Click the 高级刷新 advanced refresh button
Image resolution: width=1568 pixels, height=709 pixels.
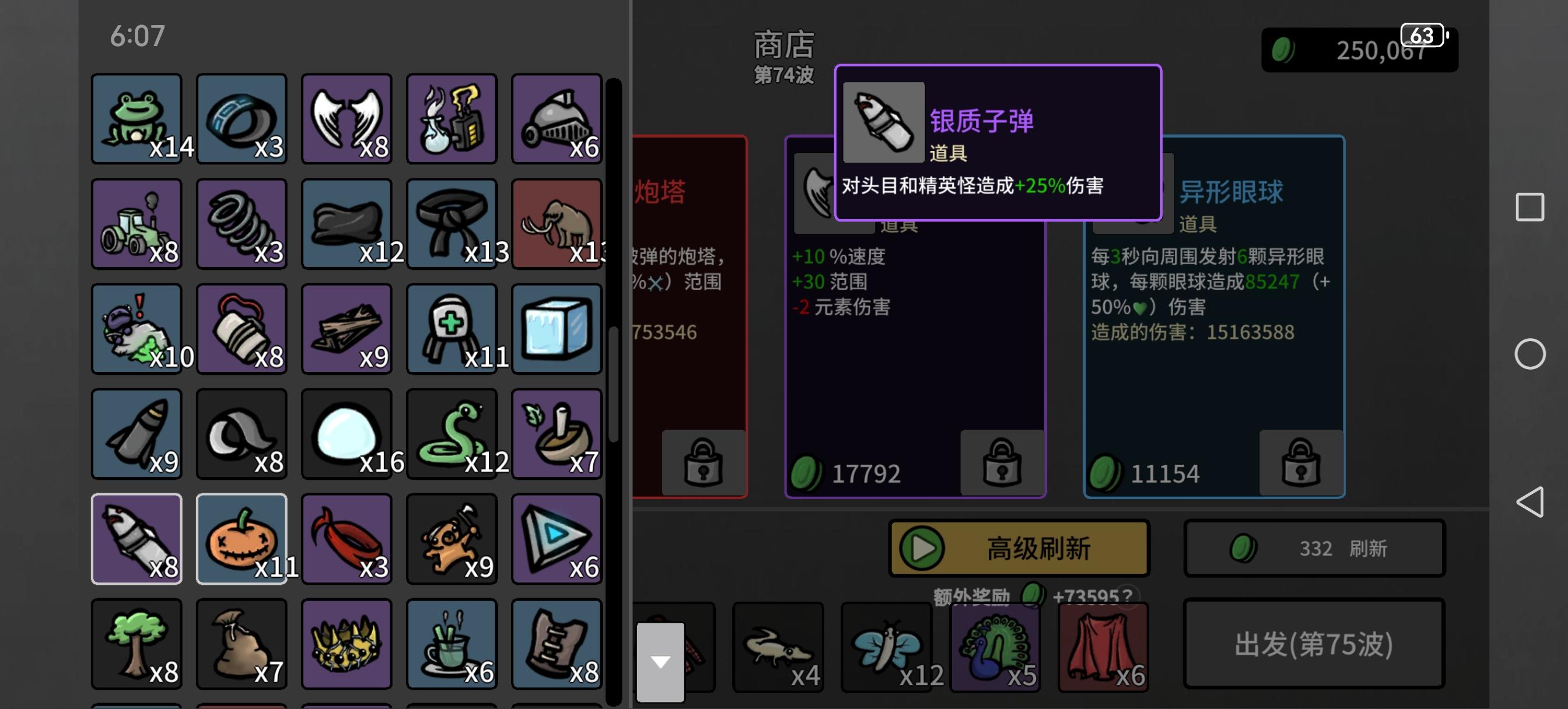click(1019, 548)
